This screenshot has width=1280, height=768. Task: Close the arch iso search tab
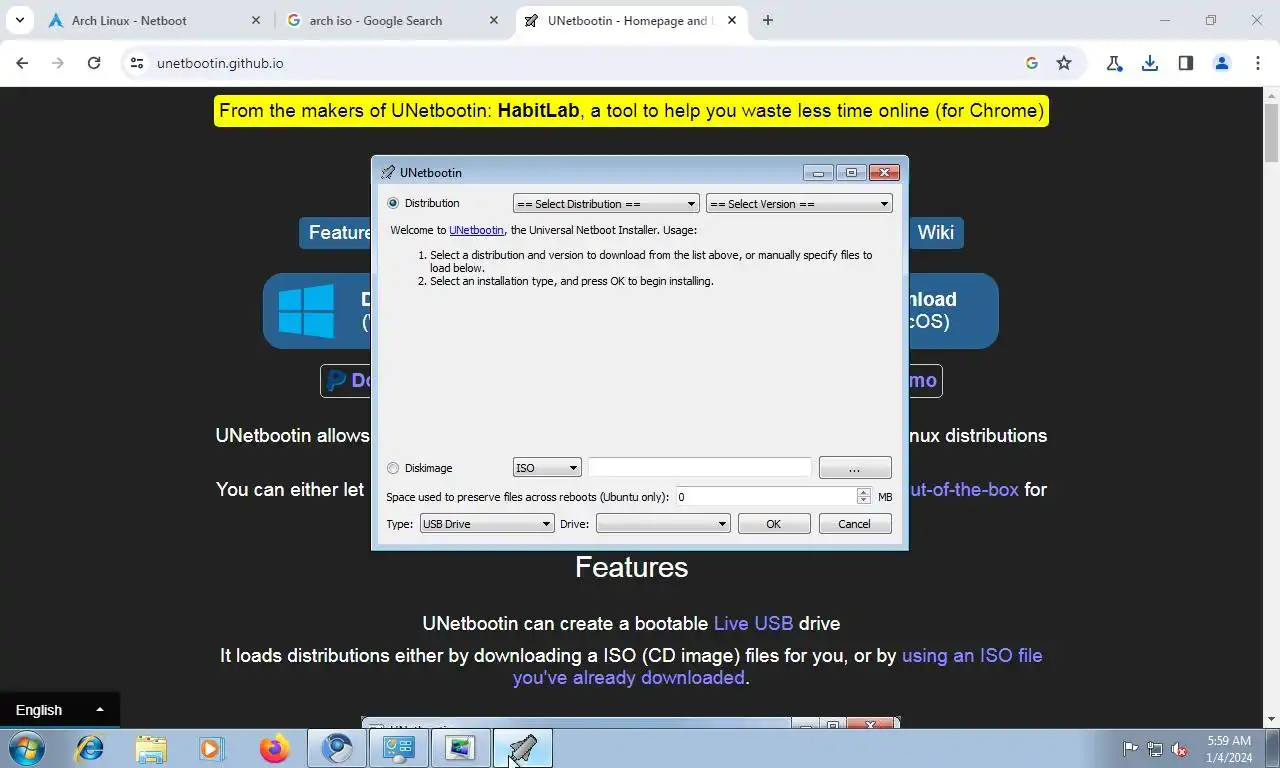[493, 20]
